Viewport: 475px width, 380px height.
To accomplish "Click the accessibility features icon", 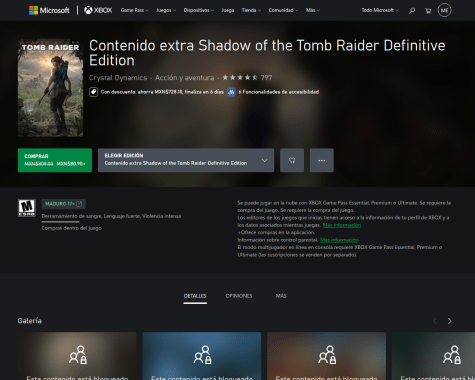I will click(x=231, y=92).
